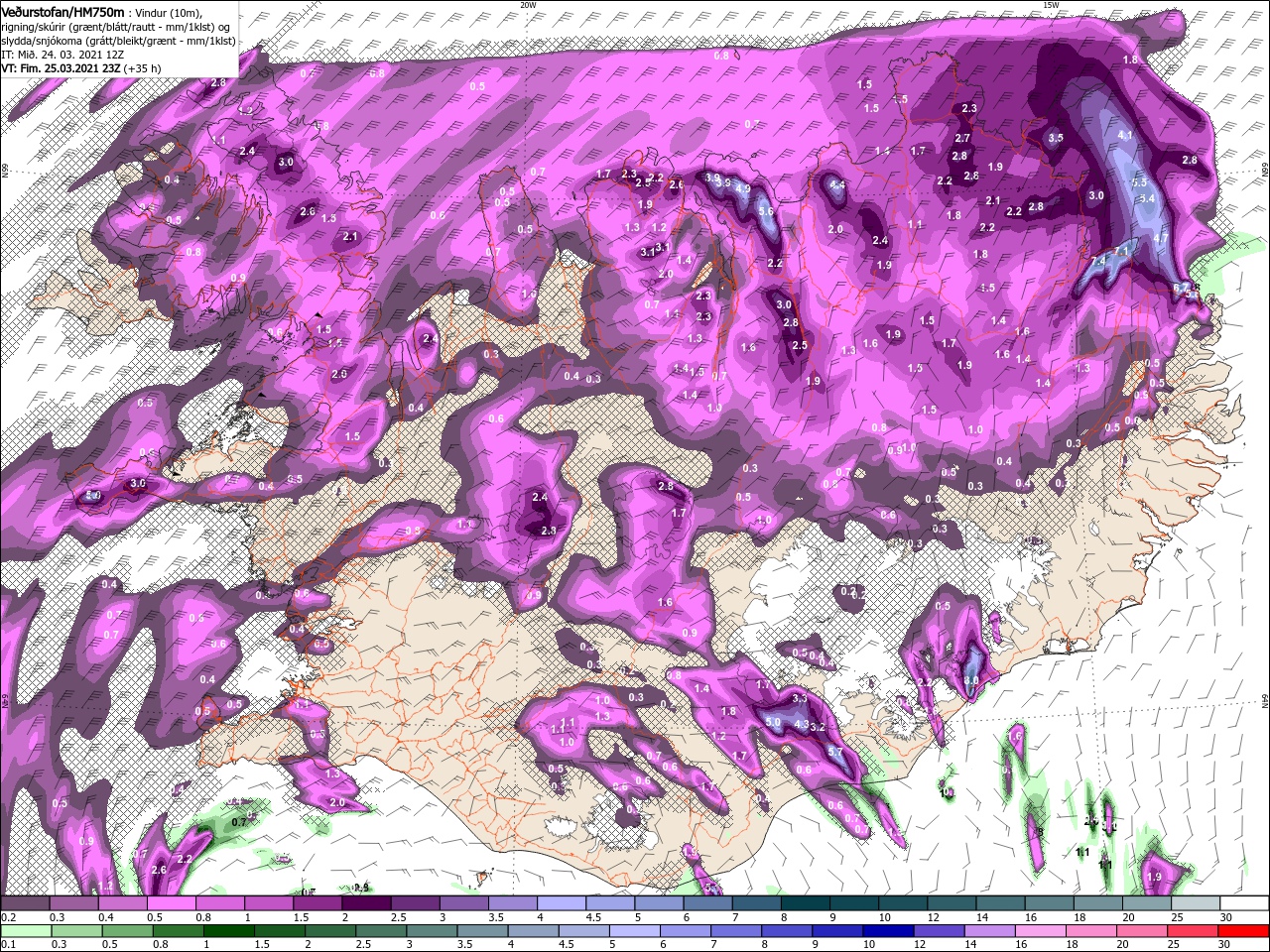Click the '20W' longitude label at top

click(x=528, y=5)
